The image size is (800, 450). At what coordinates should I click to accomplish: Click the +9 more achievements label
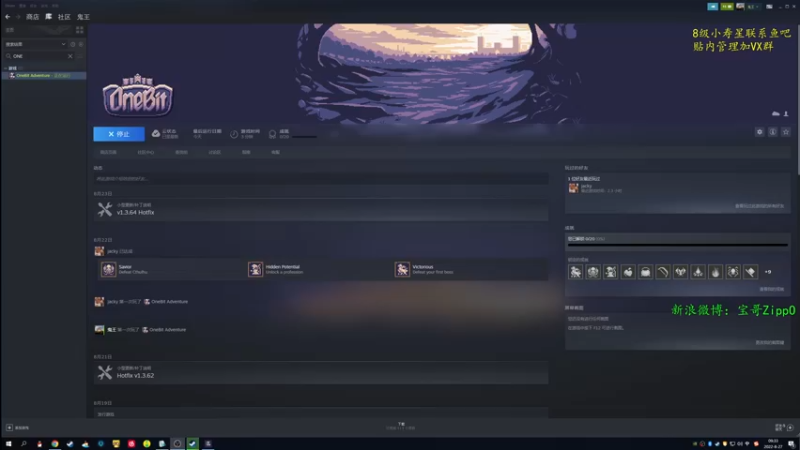click(768, 272)
